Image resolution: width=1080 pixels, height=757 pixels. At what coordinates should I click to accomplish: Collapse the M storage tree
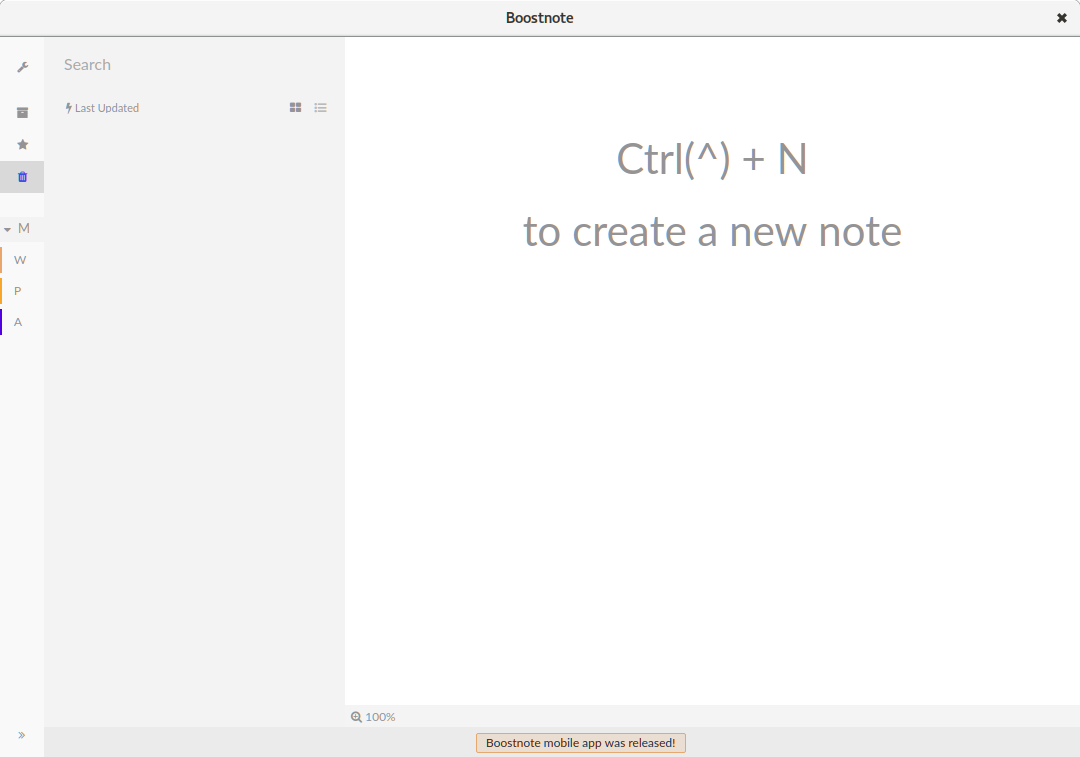[x=8, y=229]
